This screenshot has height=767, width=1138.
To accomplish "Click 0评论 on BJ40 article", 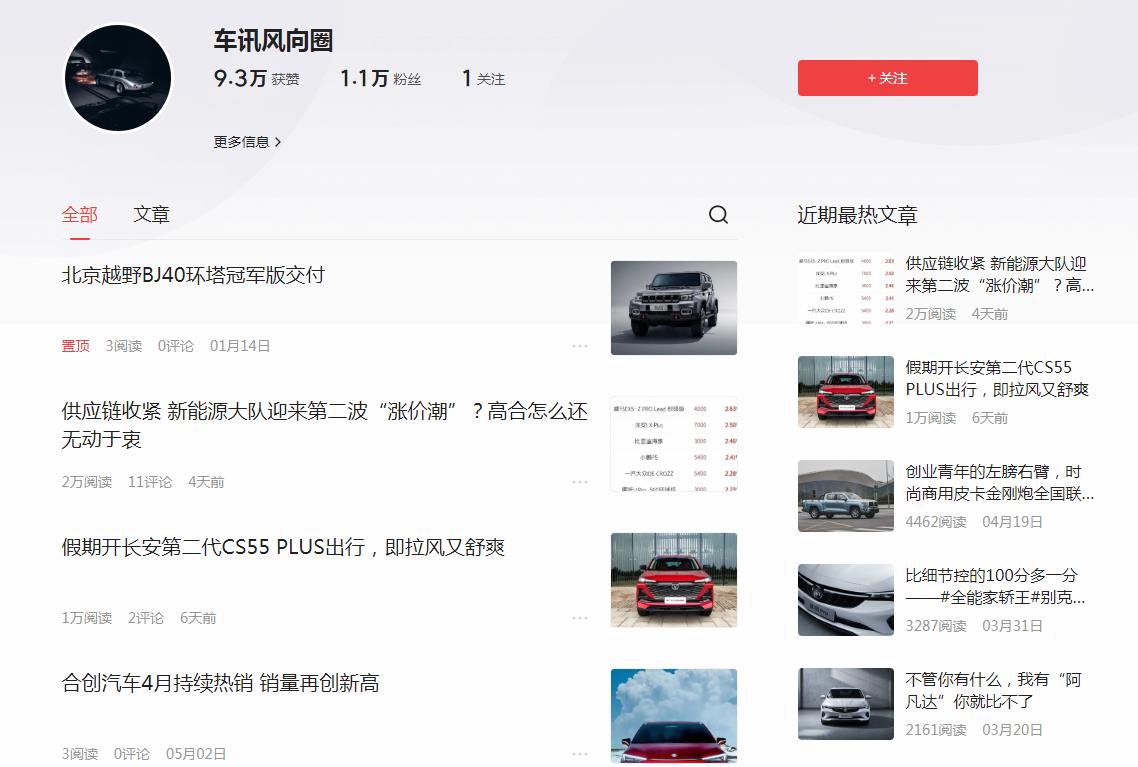I will pyautogui.click(x=176, y=346).
